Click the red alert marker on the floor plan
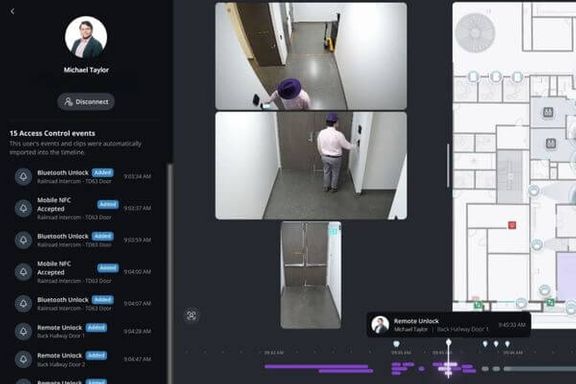 tap(512, 225)
